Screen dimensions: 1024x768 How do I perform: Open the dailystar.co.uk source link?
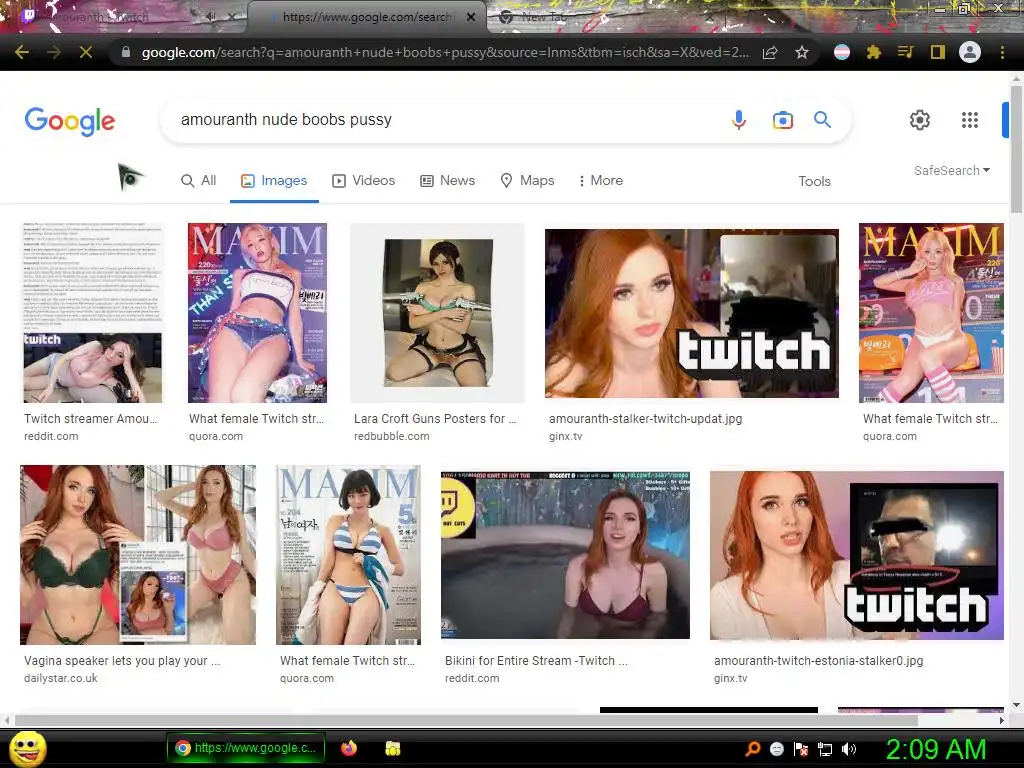[x=61, y=678]
